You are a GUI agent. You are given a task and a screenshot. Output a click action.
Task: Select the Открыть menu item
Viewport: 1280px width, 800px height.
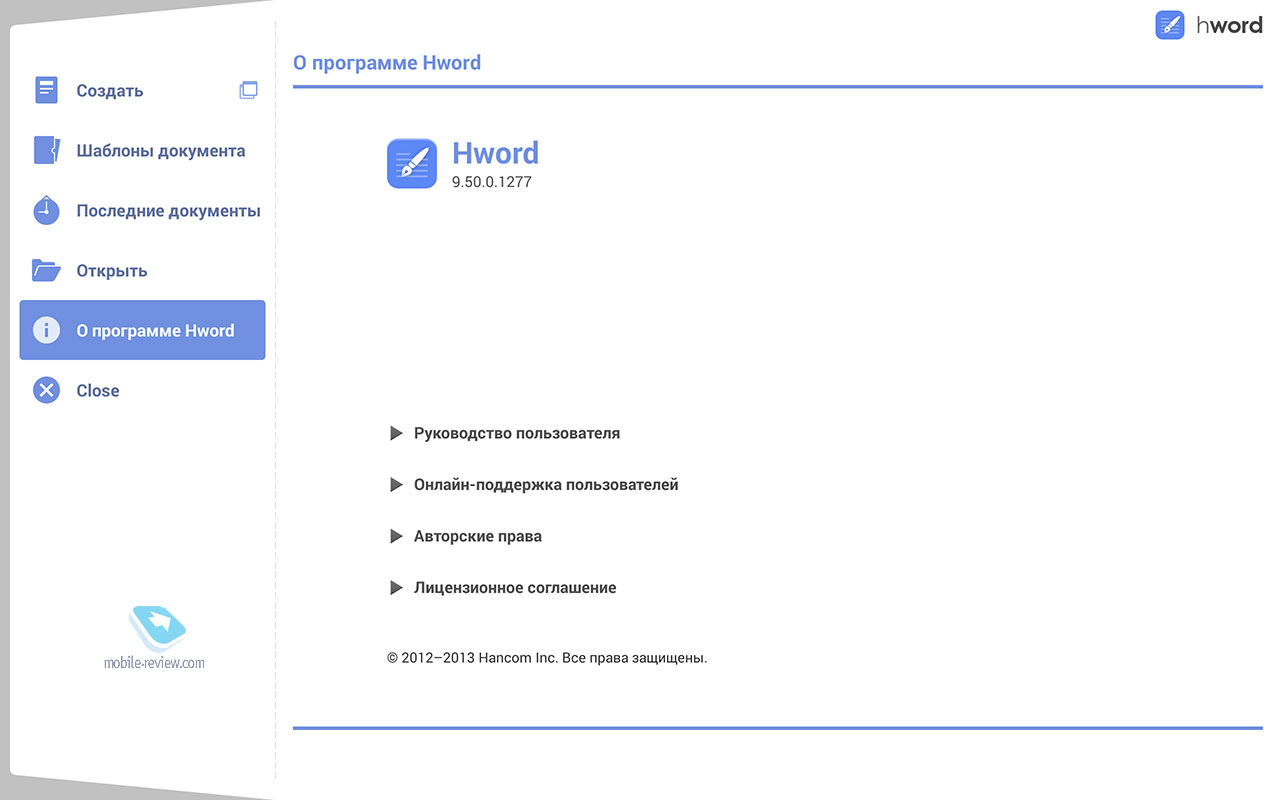[142, 270]
